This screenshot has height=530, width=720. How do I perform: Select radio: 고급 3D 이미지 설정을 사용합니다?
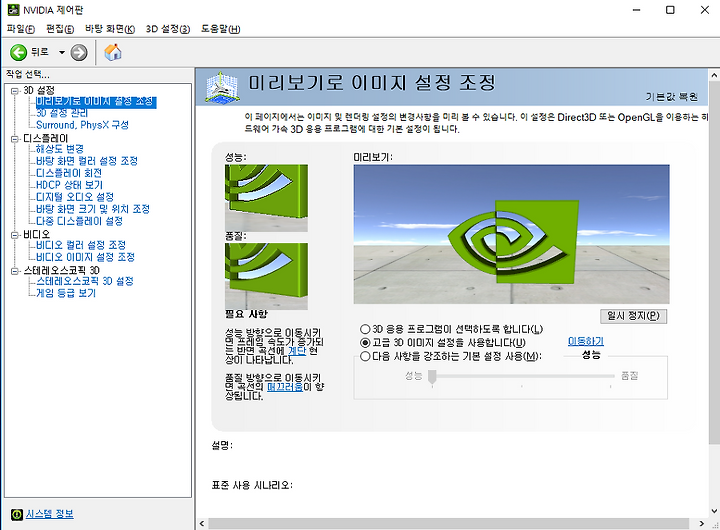click(x=365, y=343)
